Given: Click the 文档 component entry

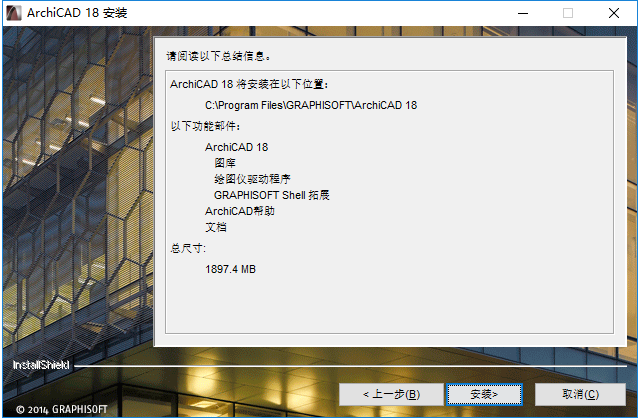Looking at the screenshot, I should click(216, 227).
